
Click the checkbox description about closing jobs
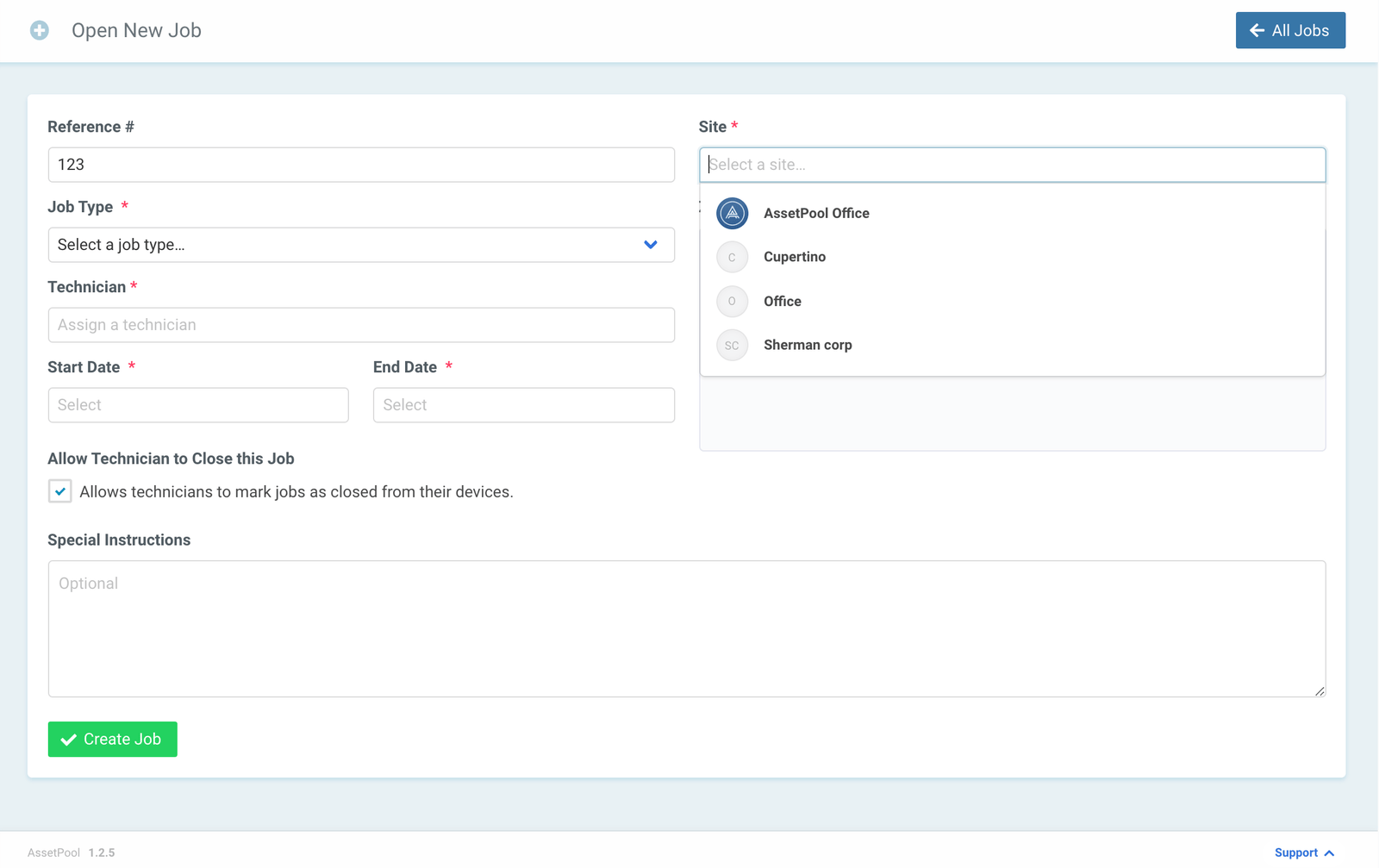coord(296,492)
